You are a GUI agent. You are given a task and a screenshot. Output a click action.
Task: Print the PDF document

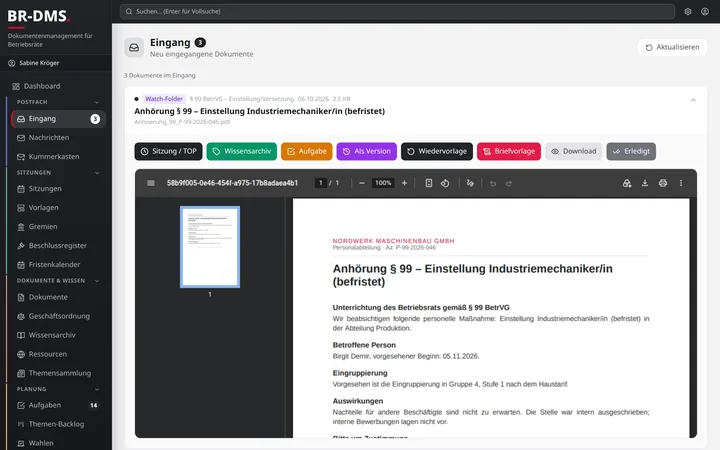(663, 183)
